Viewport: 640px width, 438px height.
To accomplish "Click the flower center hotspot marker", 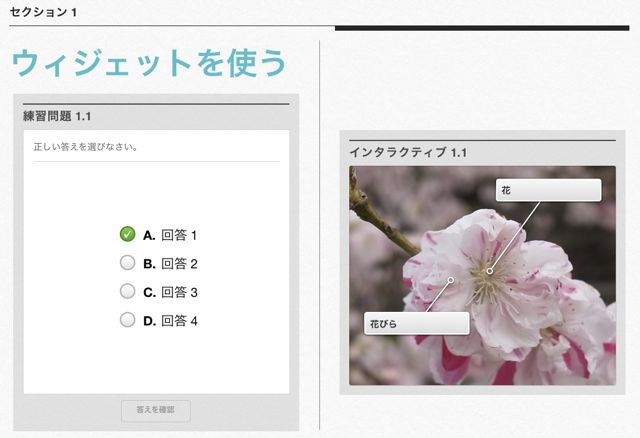I will click(489, 271).
